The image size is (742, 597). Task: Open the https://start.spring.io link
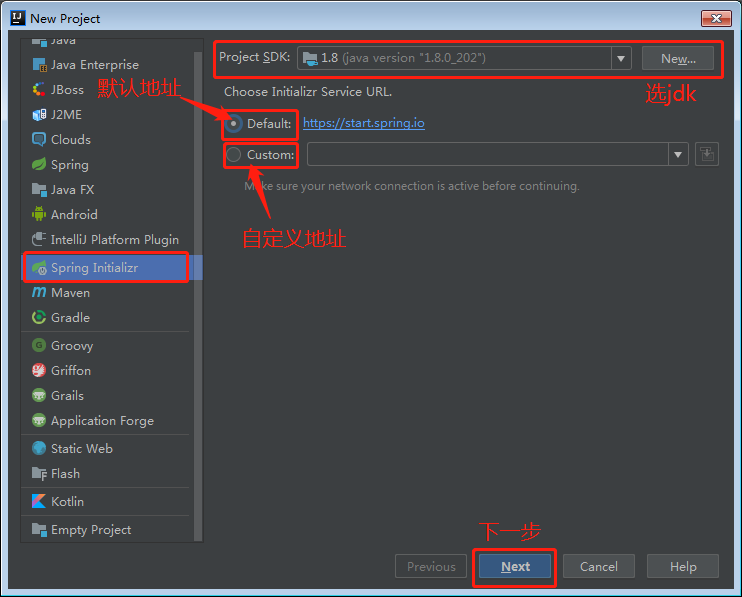coord(363,123)
